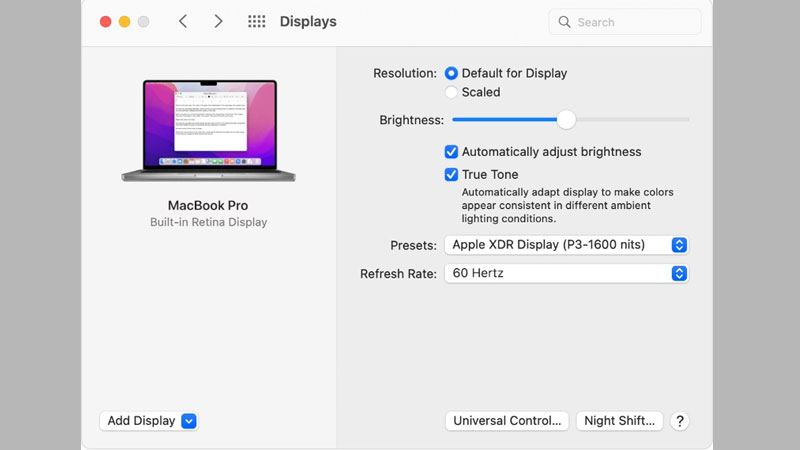
Task: Select the Scaled resolution option
Action: 452,92
